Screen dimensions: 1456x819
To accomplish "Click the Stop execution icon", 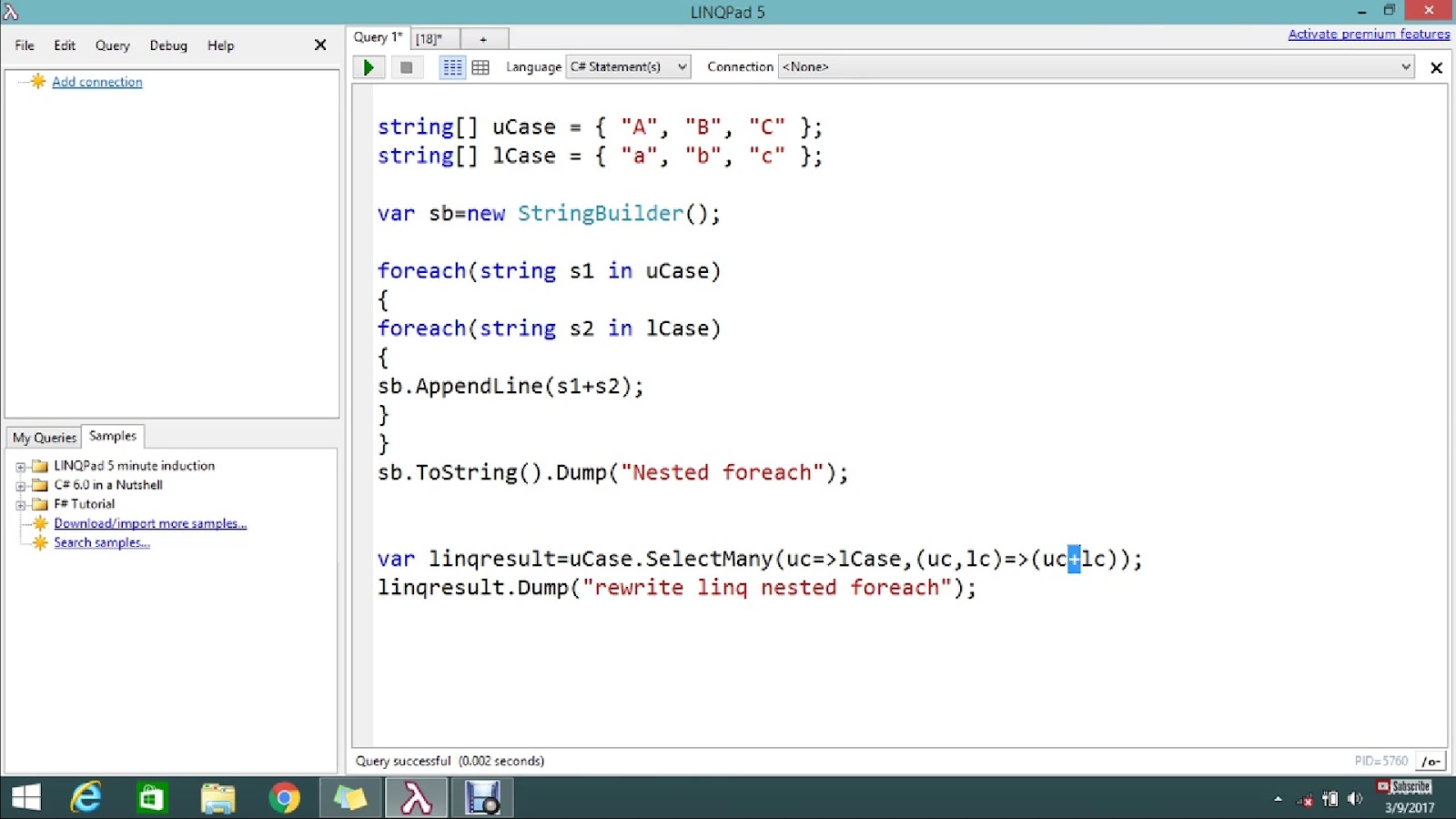I will pyautogui.click(x=407, y=66).
